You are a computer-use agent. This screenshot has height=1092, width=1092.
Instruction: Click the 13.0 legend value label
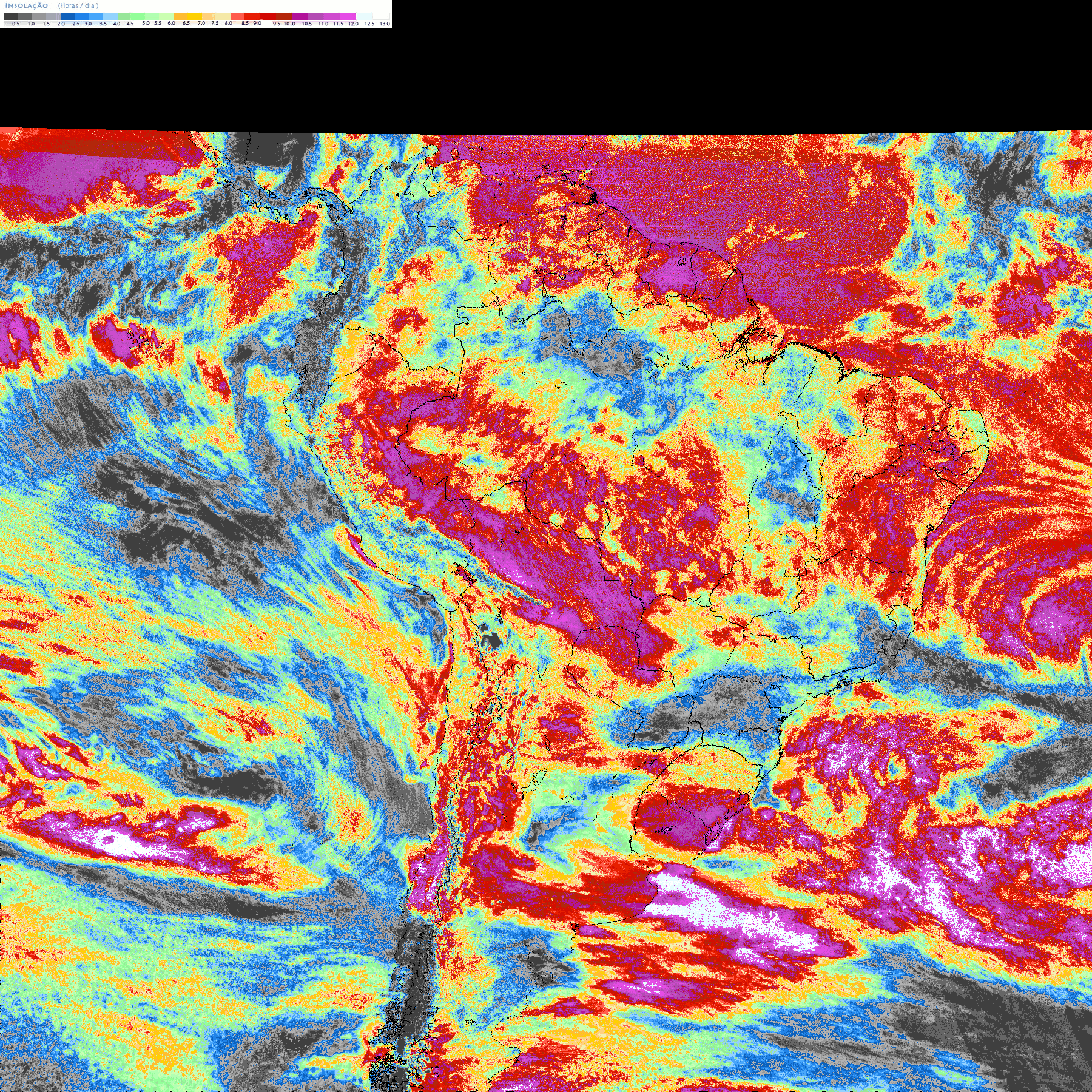tap(385, 24)
